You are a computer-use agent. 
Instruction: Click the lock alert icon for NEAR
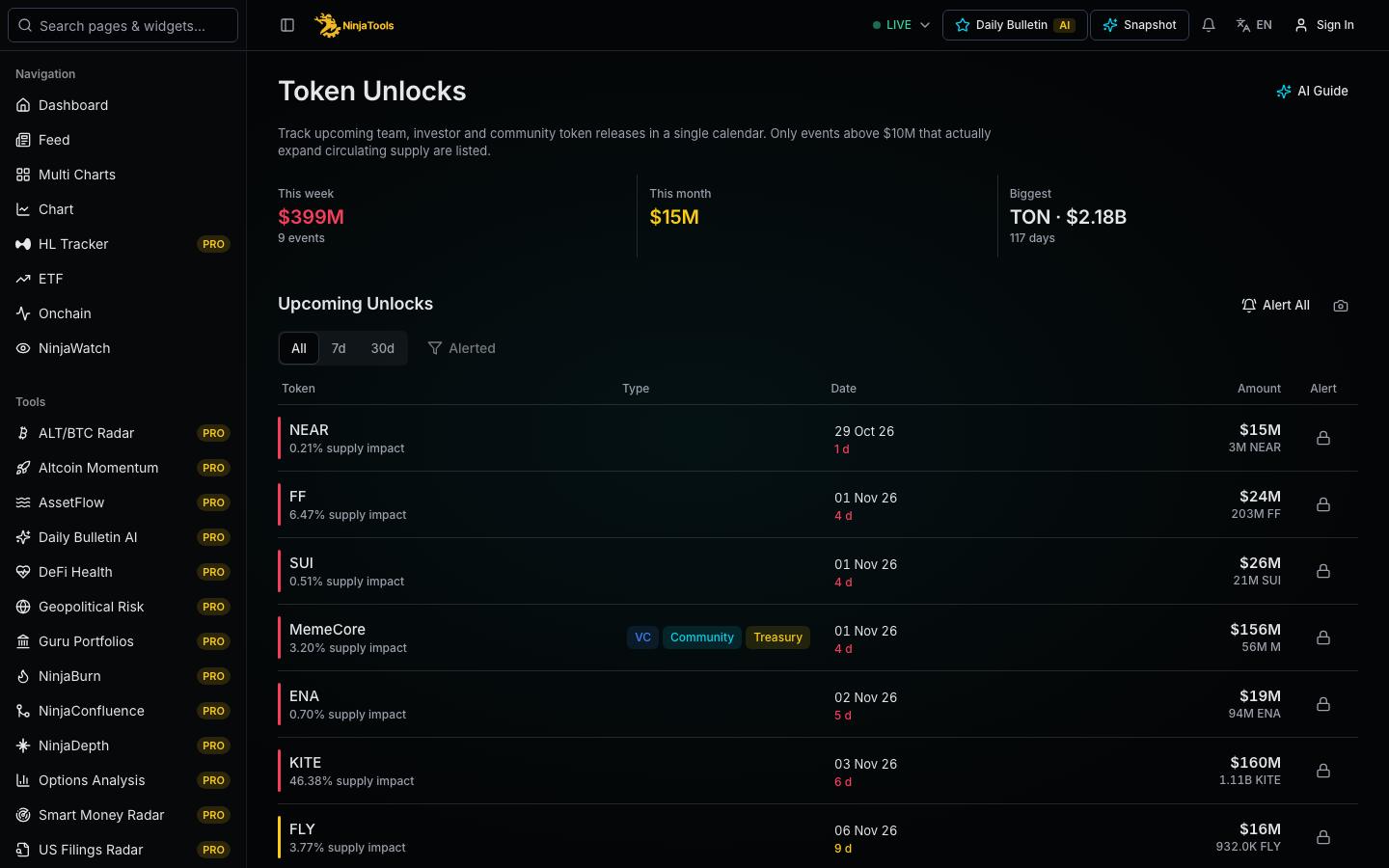[x=1323, y=438]
